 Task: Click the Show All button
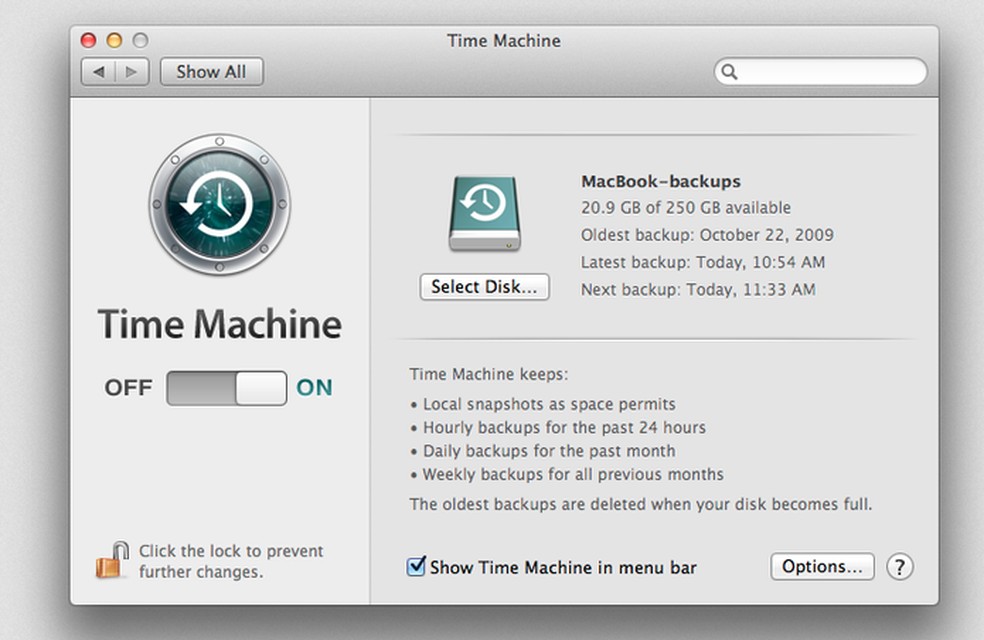click(211, 72)
